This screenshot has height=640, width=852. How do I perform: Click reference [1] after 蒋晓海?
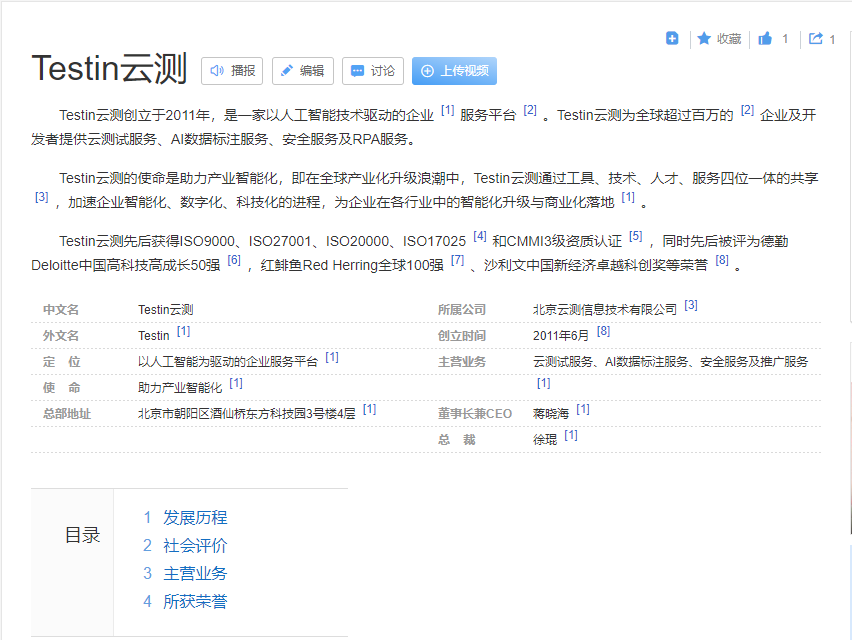(582, 409)
